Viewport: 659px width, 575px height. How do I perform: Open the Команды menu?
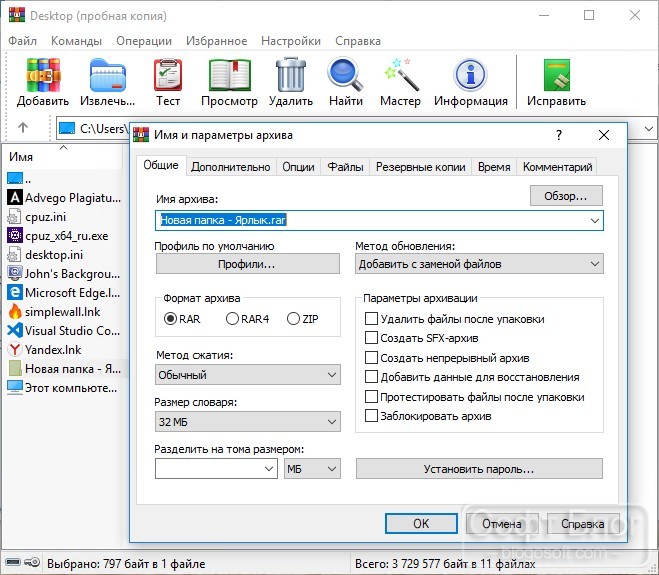tap(76, 41)
